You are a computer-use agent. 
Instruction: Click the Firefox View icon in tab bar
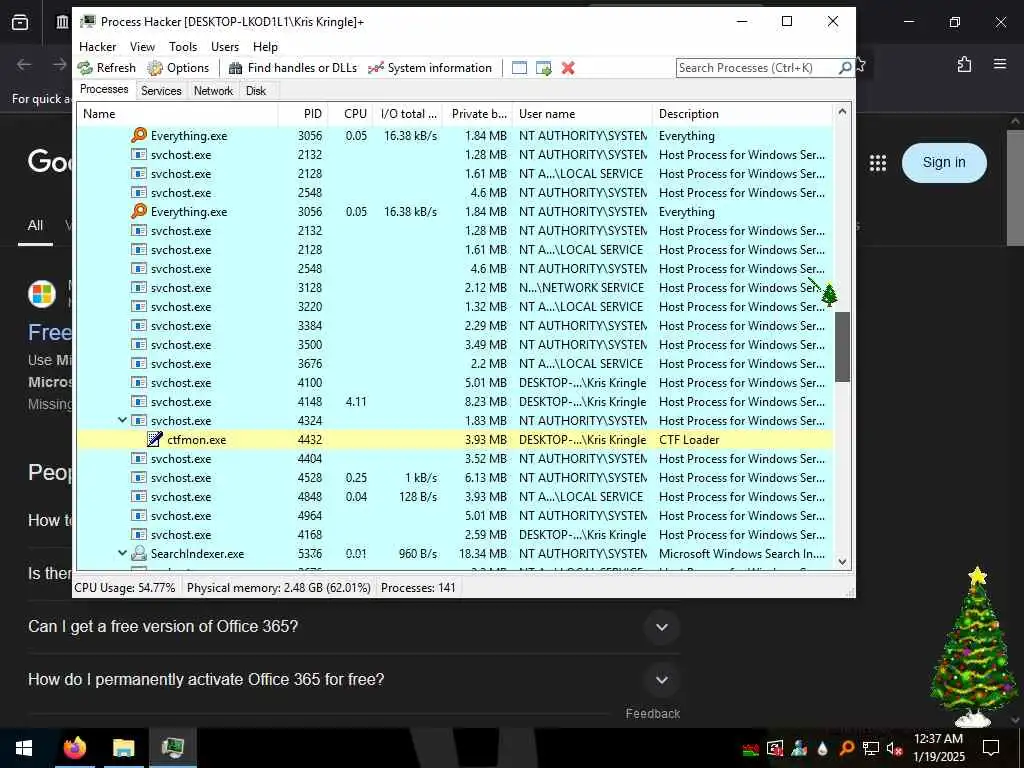tap(20, 22)
